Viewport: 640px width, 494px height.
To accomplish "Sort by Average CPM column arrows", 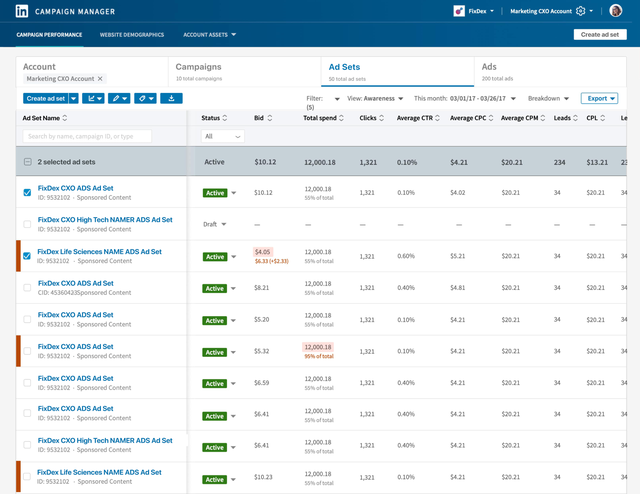I will coord(542,118).
